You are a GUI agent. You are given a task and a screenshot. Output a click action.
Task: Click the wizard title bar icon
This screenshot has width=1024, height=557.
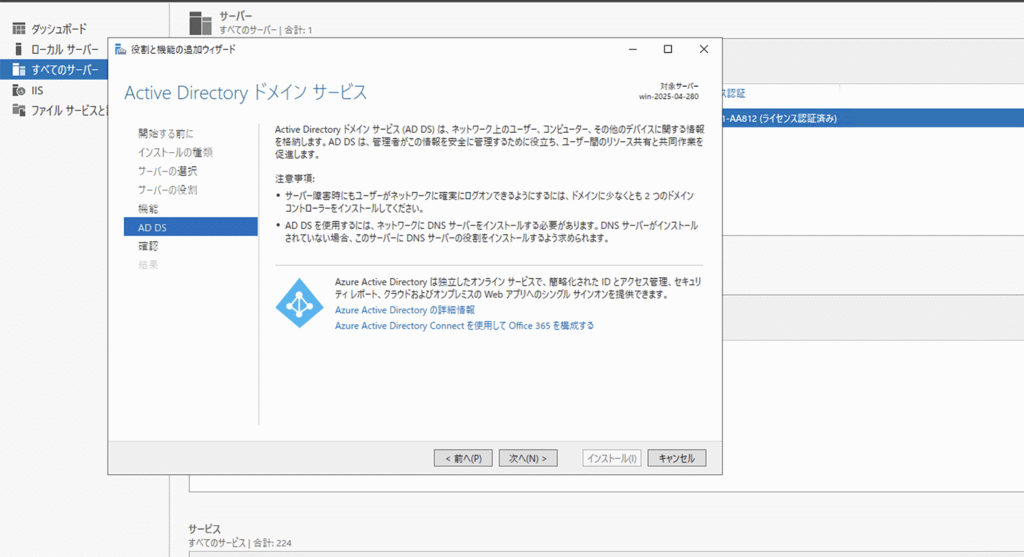coord(120,50)
